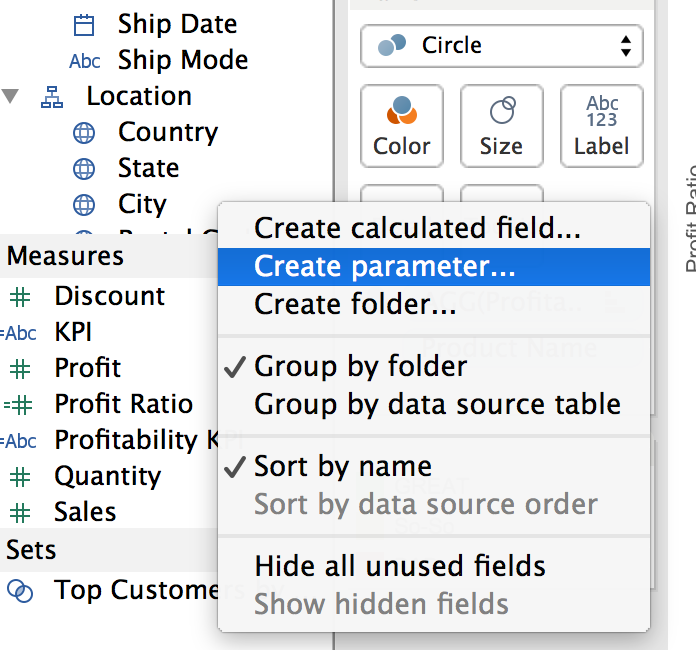Click the number icon next to Discount
Image resolution: width=696 pixels, height=650 pixels.
click(19, 297)
